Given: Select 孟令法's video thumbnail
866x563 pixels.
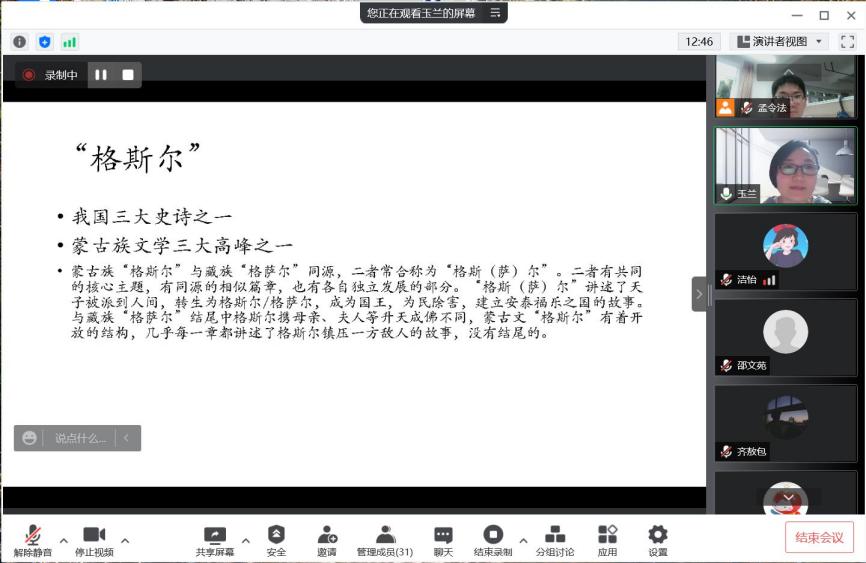Looking at the screenshot, I should pyautogui.click(x=785, y=86).
